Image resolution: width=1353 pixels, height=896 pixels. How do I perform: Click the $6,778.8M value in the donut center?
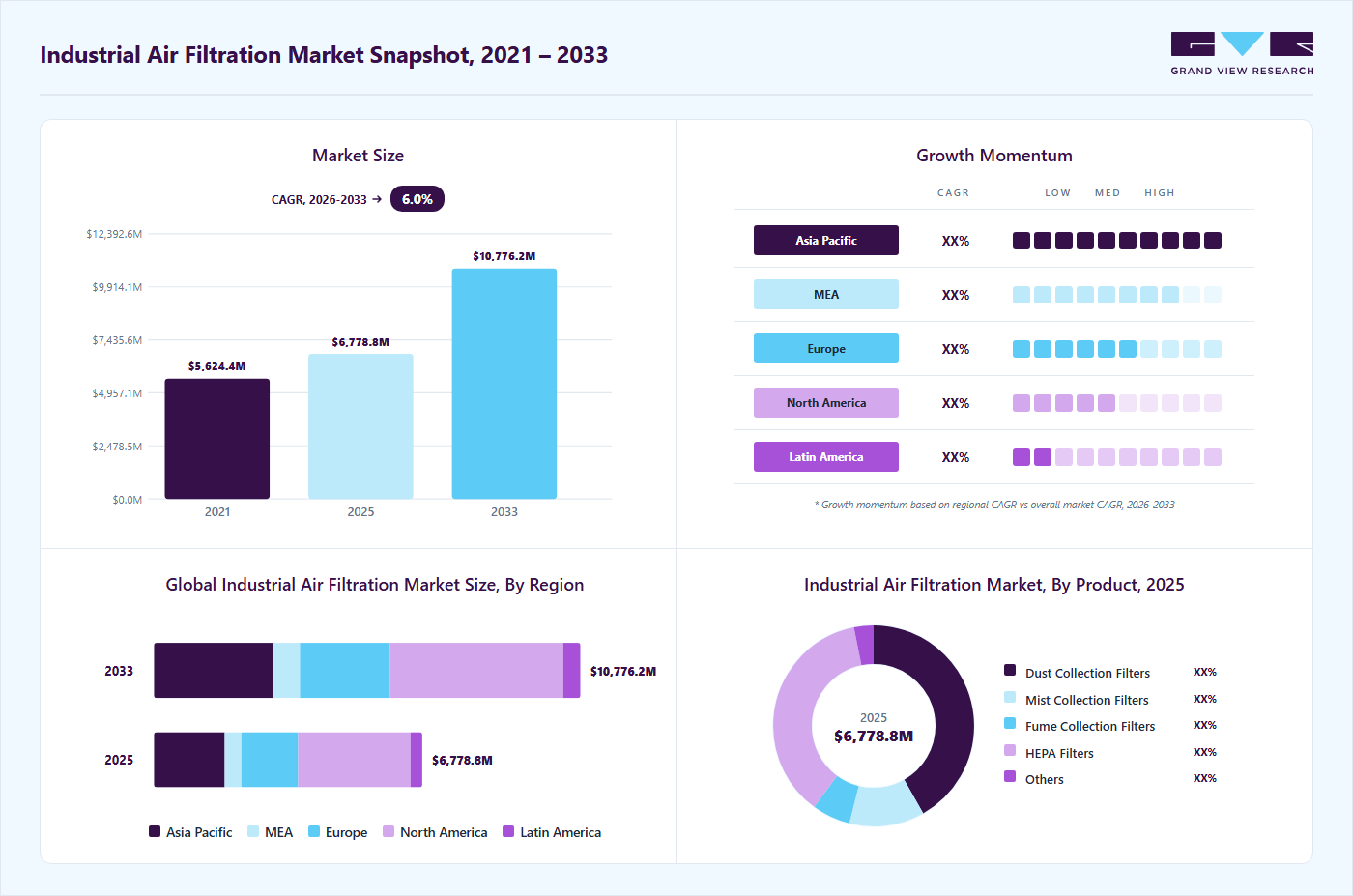(x=874, y=736)
